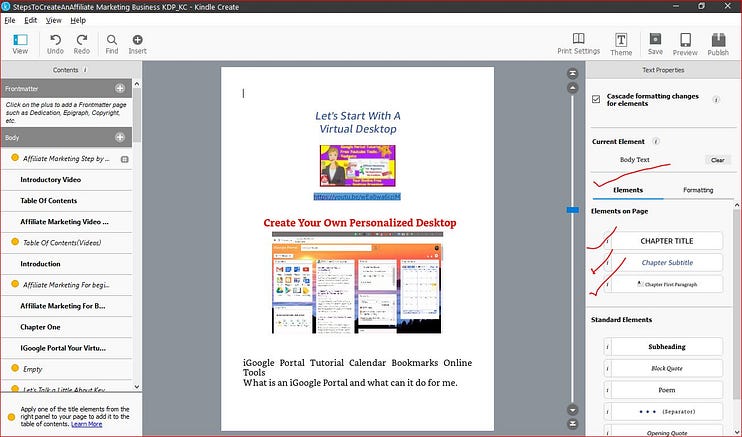Click the personalized desktop screenshot image
This screenshot has height=437, width=742.
pos(357,283)
